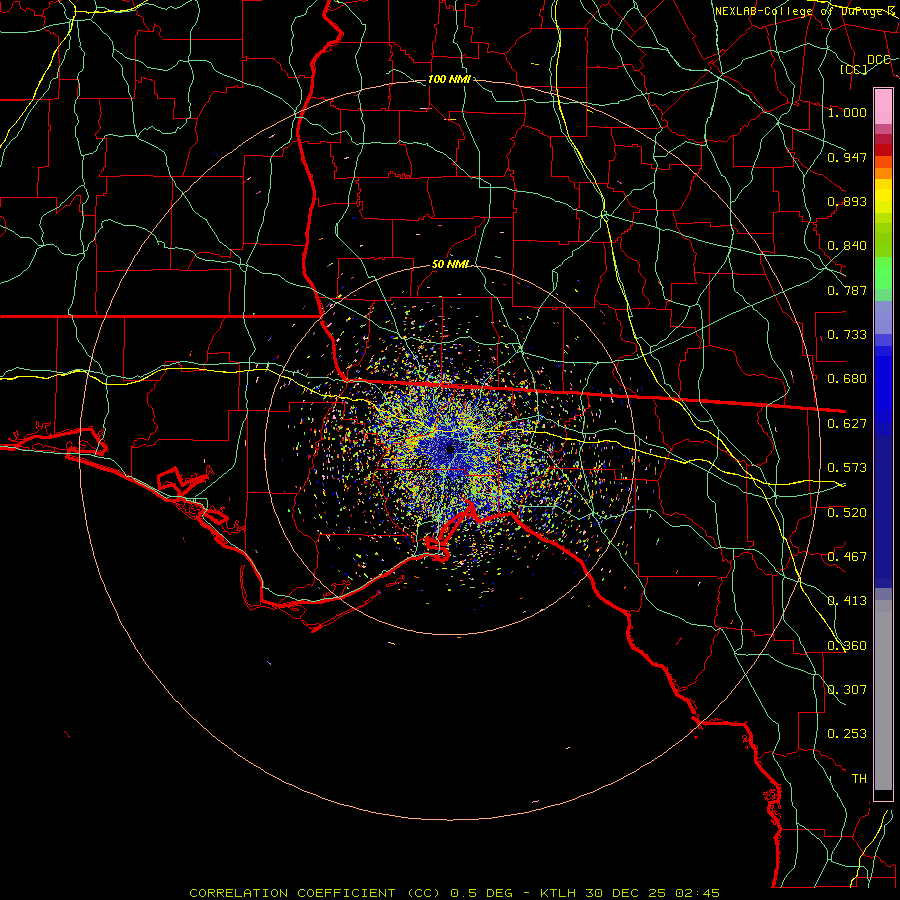Click the "0.733" scale value
The image size is (900, 900).
pos(847,335)
